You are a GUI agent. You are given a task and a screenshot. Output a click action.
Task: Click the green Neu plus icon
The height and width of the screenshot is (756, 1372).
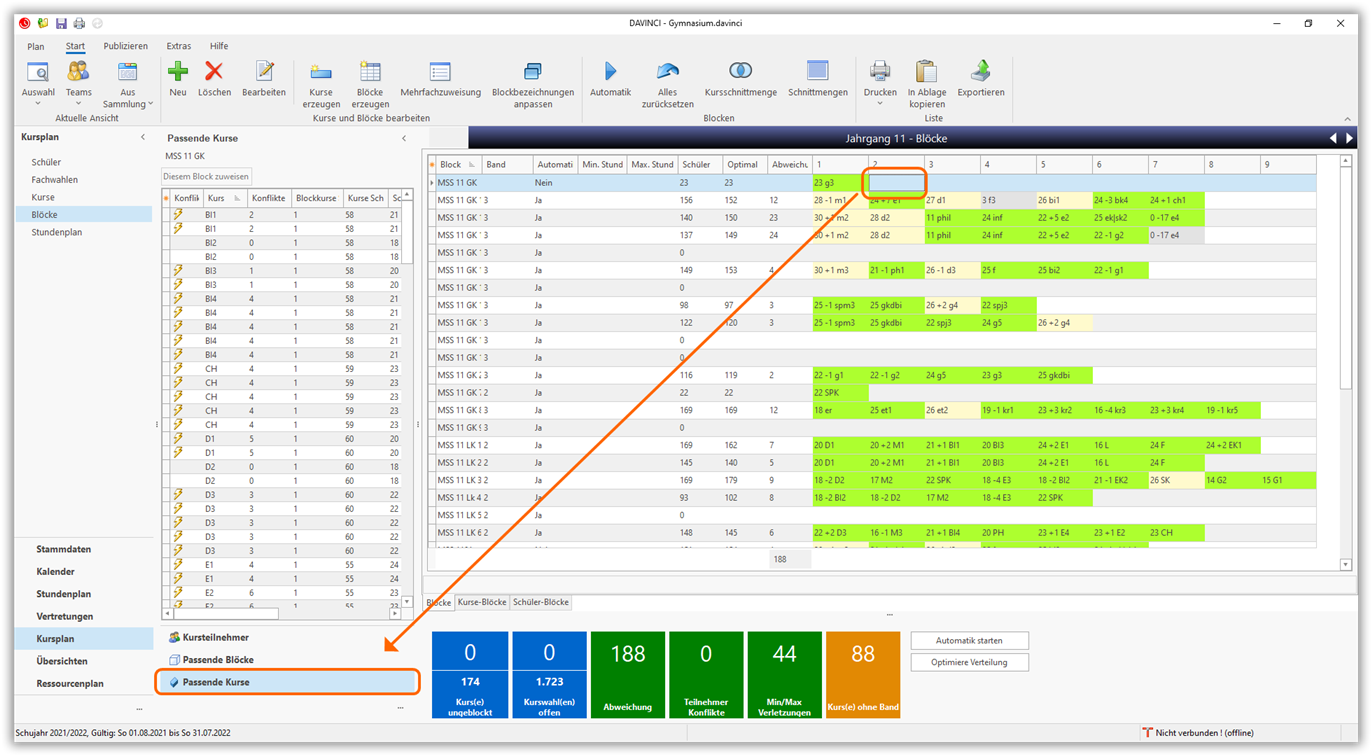[178, 72]
